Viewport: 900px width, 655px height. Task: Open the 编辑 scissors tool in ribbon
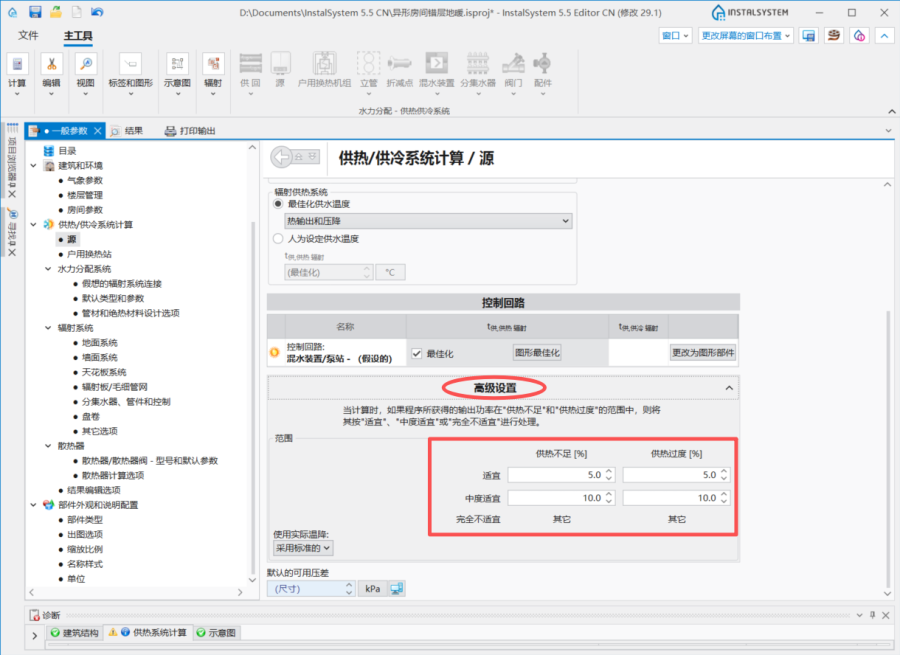coord(51,64)
